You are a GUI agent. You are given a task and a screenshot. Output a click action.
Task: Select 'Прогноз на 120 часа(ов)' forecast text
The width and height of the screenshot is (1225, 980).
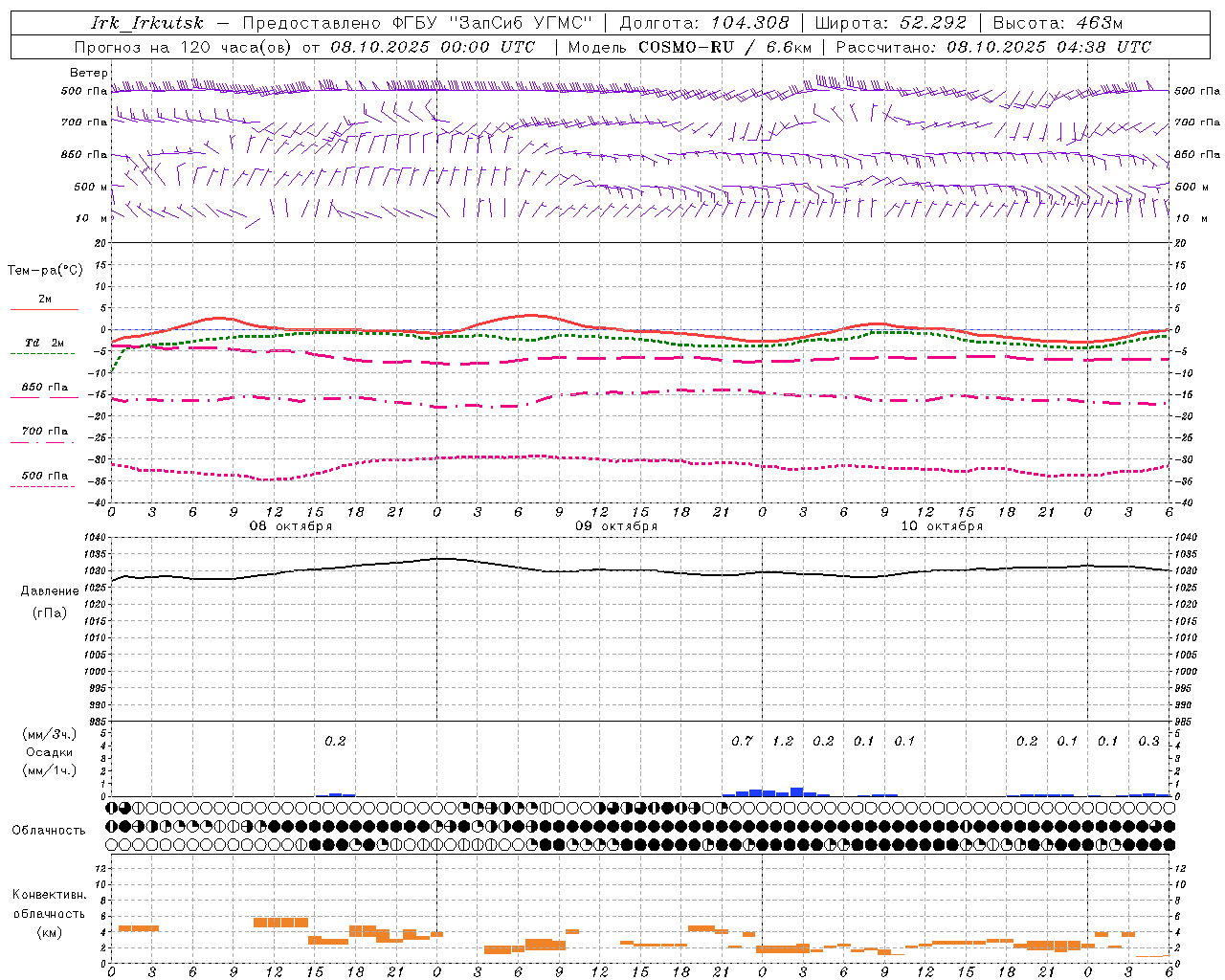[x=185, y=47]
